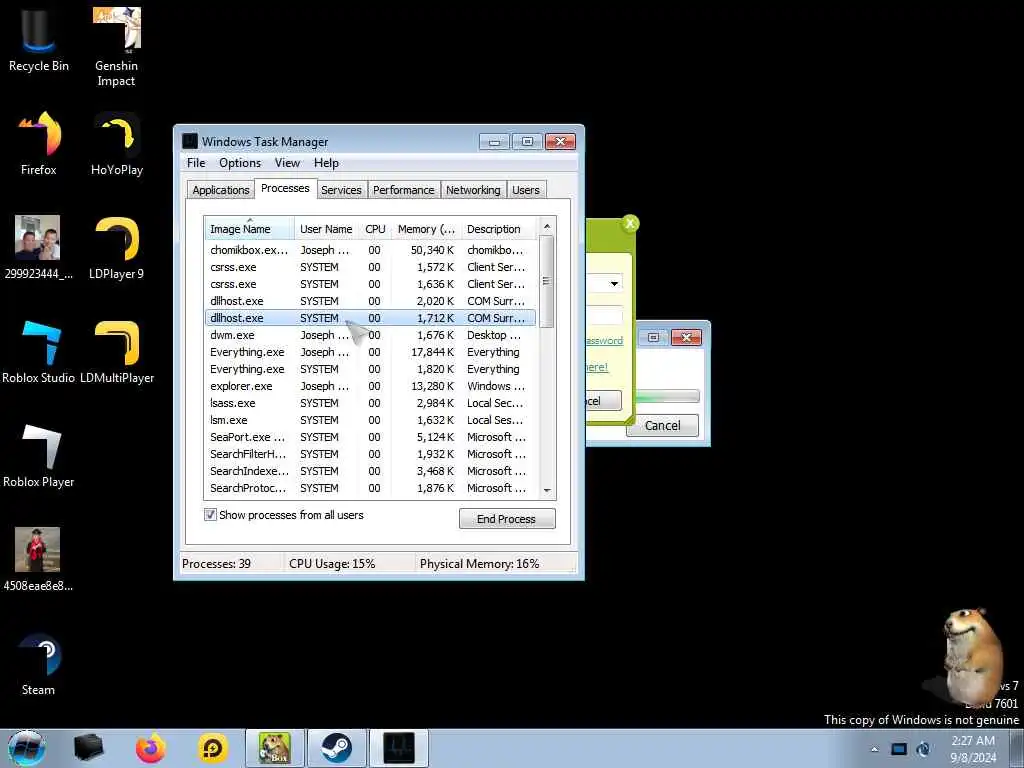Select the 4508eae8e8 image file on desktop
This screenshot has width=1024, height=768.
click(38, 560)
